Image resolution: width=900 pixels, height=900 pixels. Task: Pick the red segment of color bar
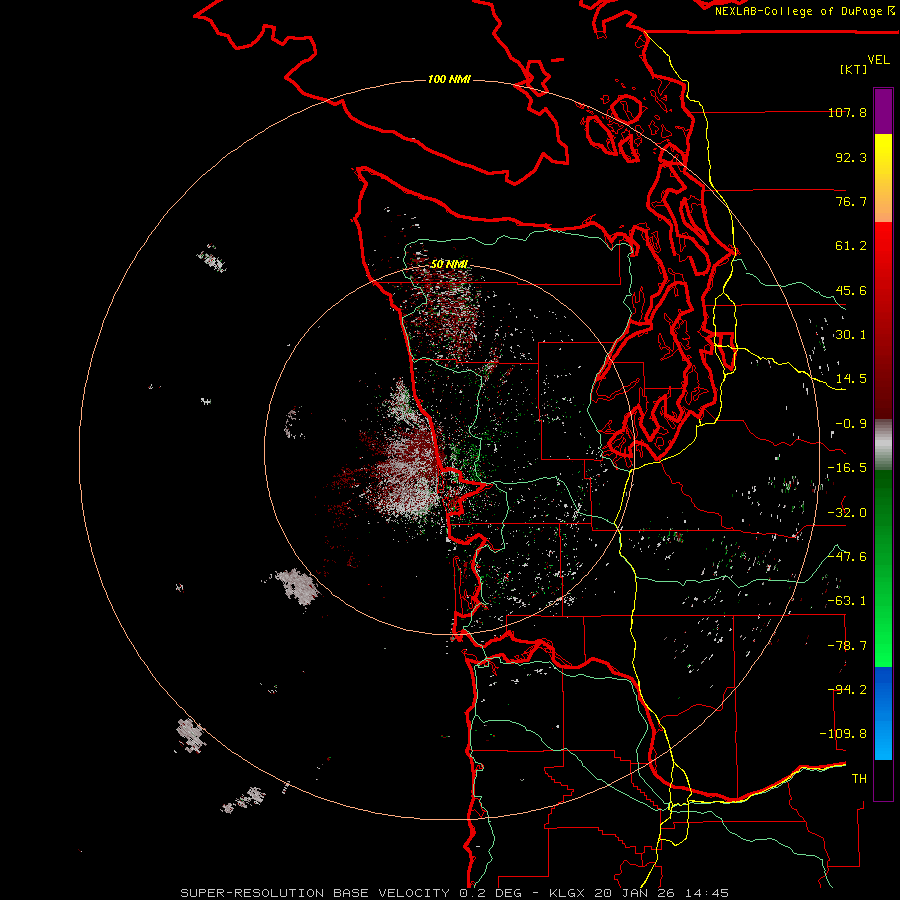pyautogui.click(x=883, y=320)
